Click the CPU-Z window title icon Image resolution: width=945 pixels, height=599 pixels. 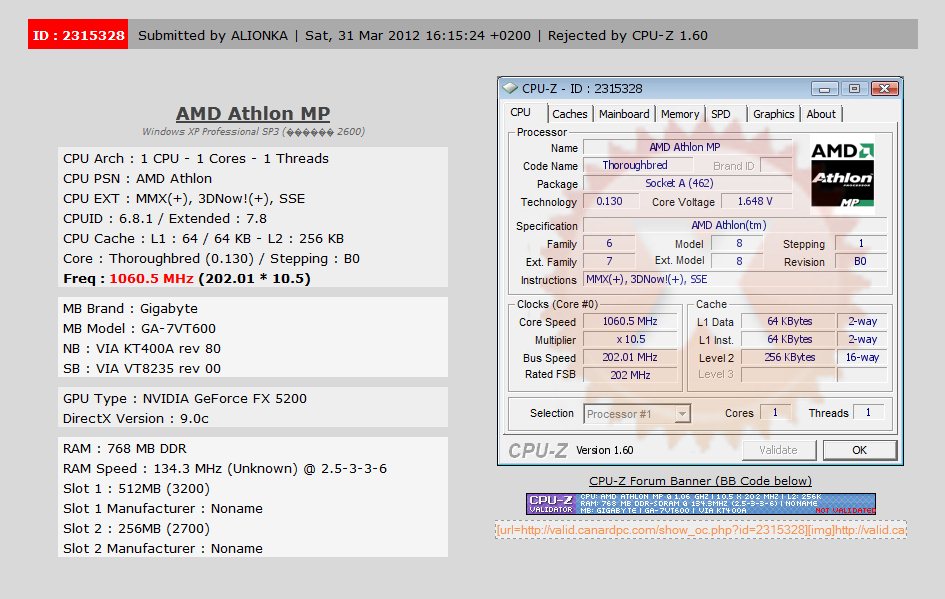click(x=510, y=89)
